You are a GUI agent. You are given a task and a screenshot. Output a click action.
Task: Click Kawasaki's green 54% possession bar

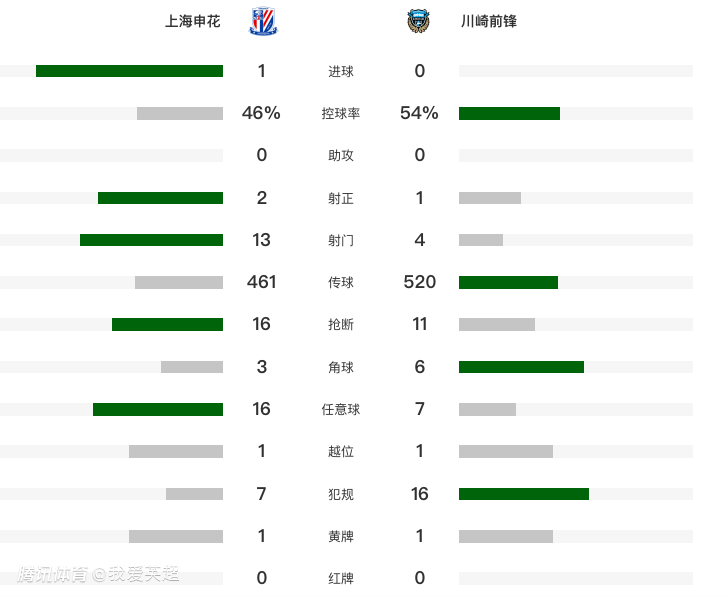click(509, 113)
